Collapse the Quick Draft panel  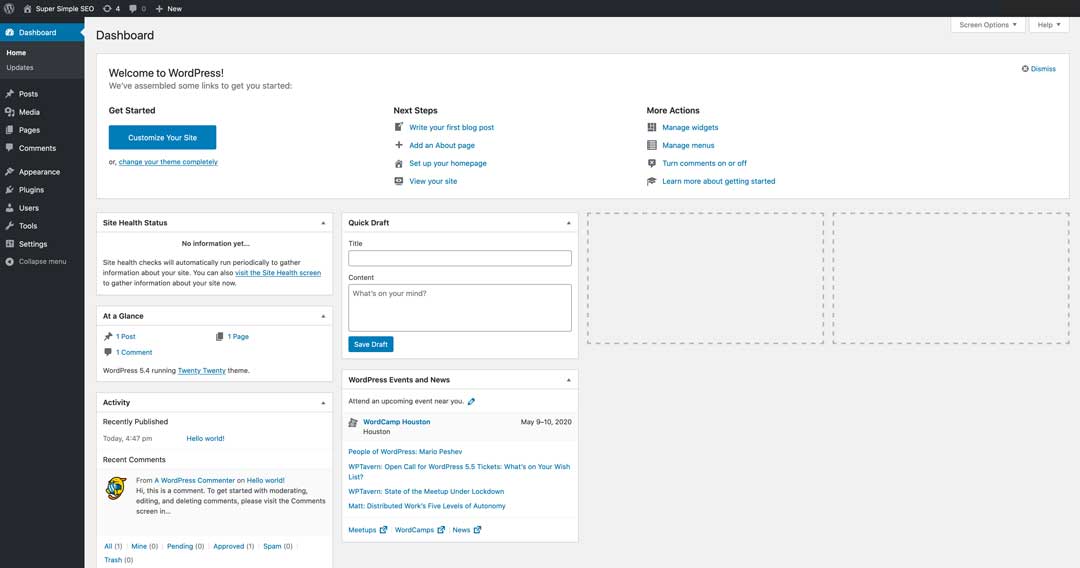tap(568, 223)
